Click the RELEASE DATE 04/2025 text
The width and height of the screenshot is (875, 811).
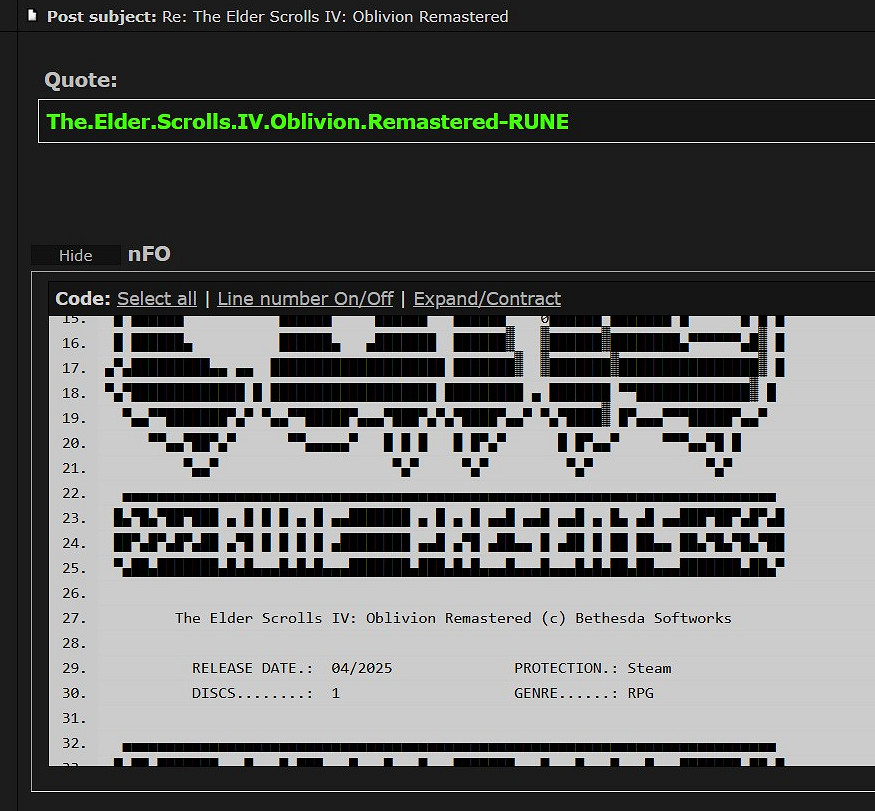point(292,668)
